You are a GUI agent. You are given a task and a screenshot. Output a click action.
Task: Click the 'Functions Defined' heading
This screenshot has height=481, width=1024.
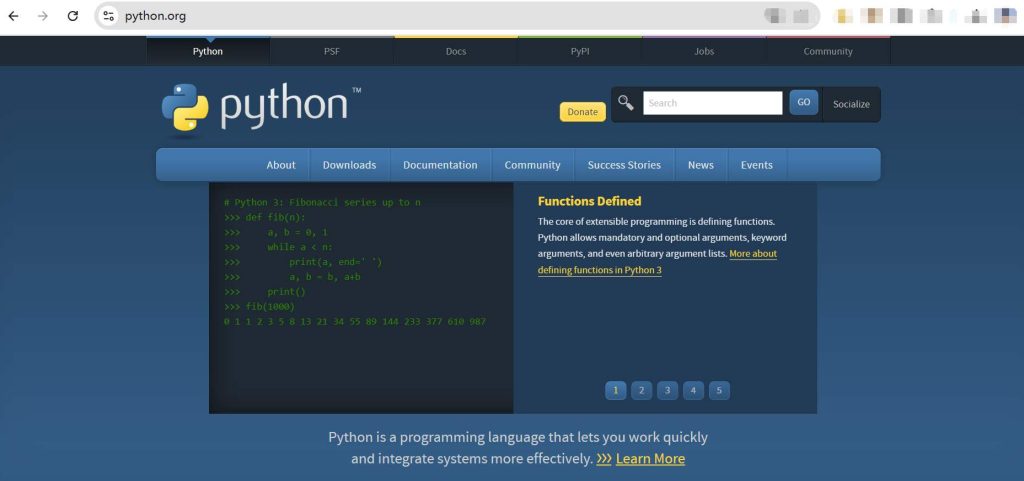[x=590, y=201]
